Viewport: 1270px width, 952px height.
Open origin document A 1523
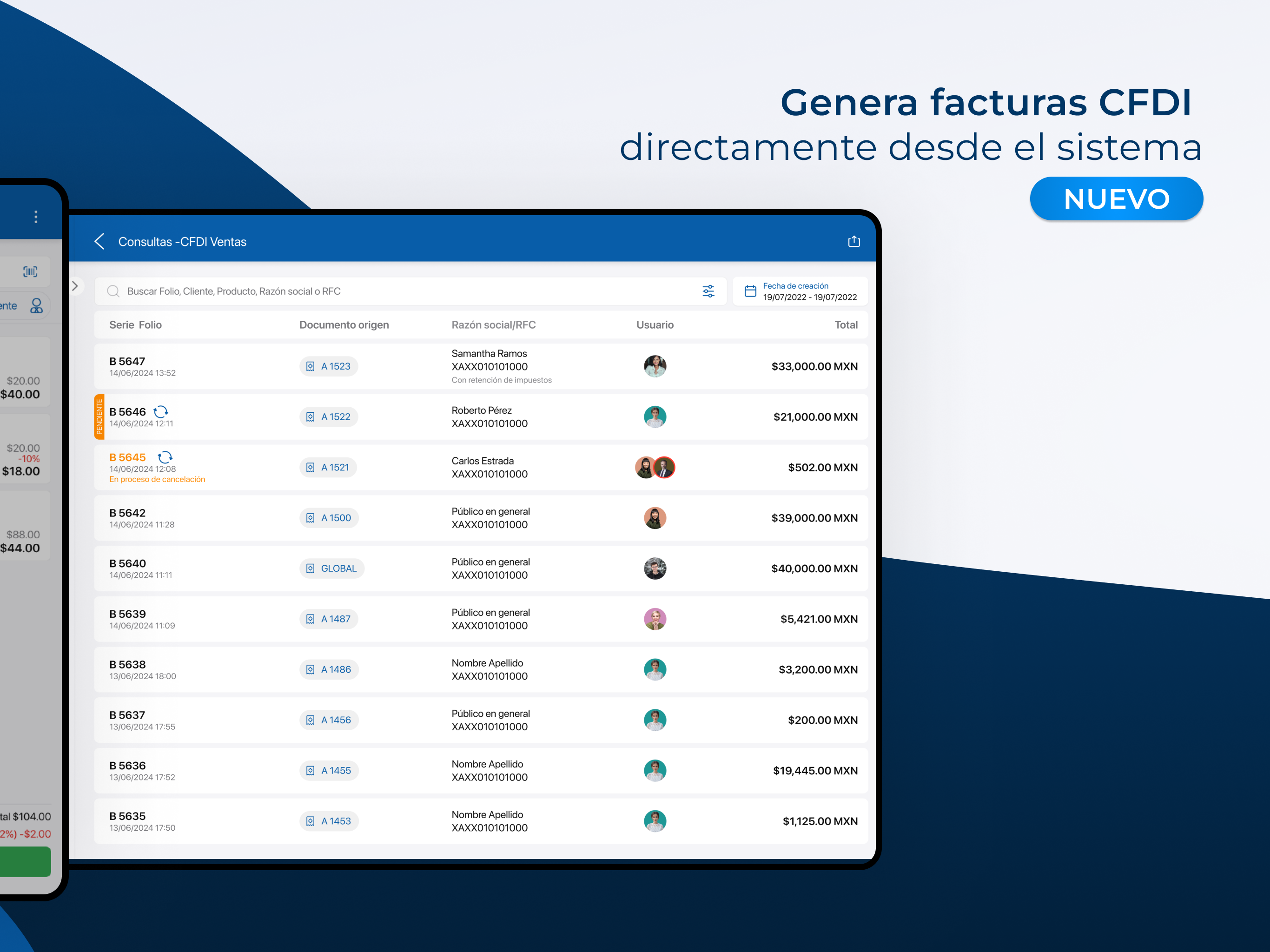328,366
